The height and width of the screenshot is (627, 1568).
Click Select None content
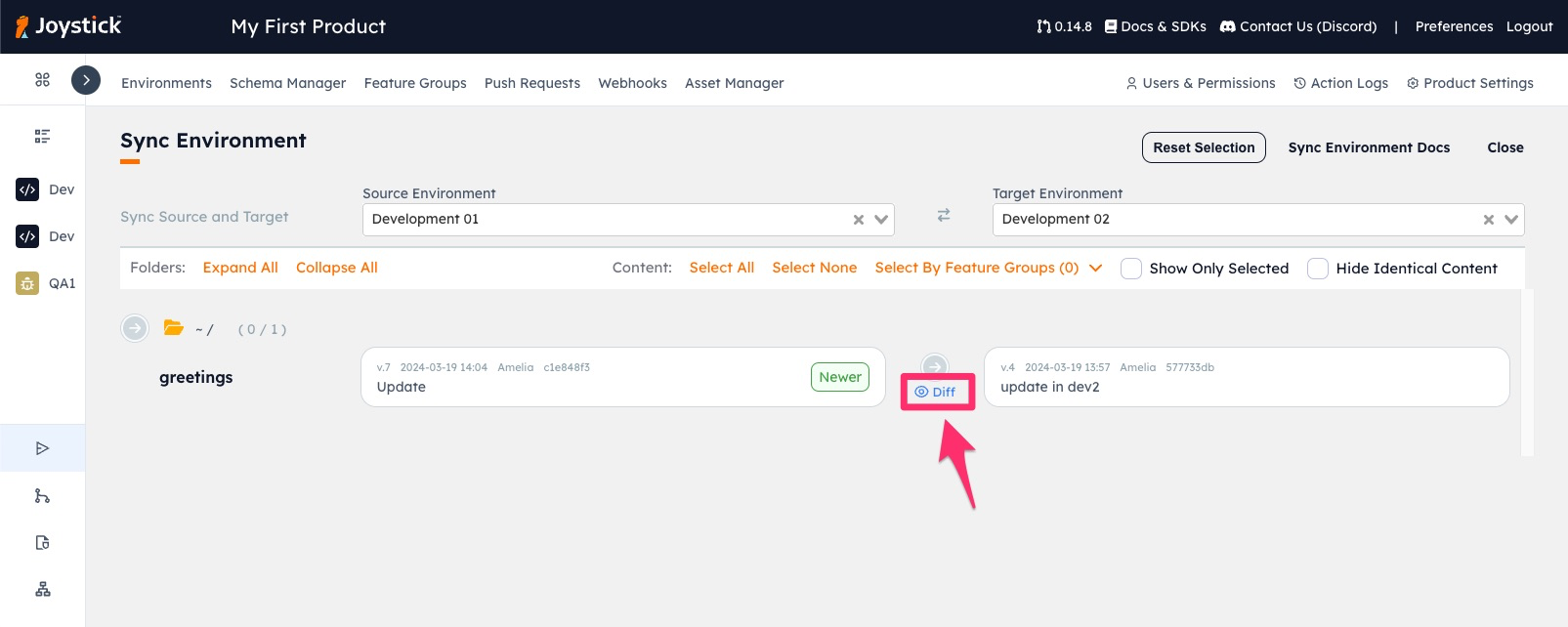pyautogui.click(x=814, y=268)
